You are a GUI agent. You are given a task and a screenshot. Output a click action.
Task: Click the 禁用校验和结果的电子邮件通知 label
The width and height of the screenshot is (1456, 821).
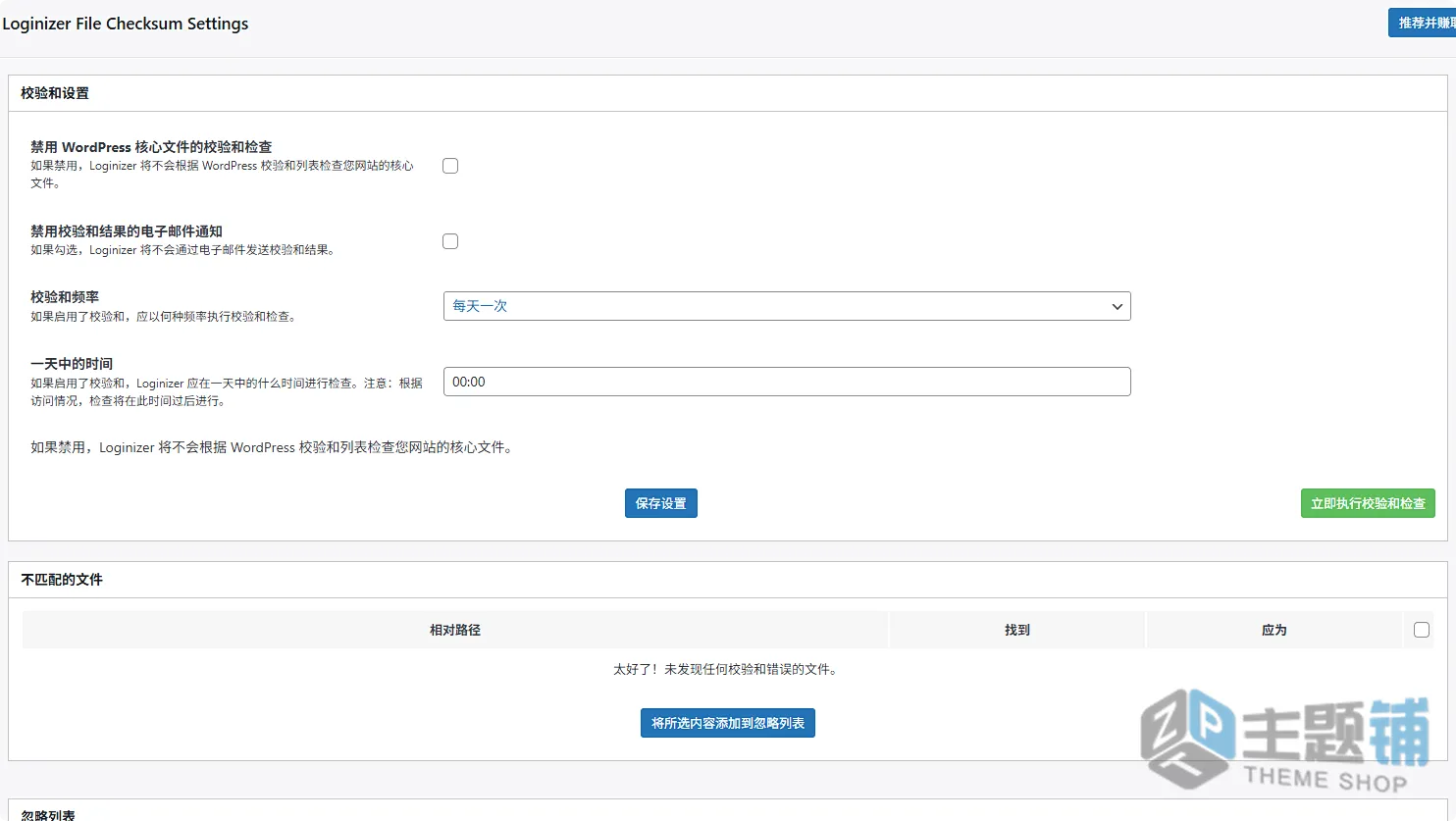tap(127, 231)
